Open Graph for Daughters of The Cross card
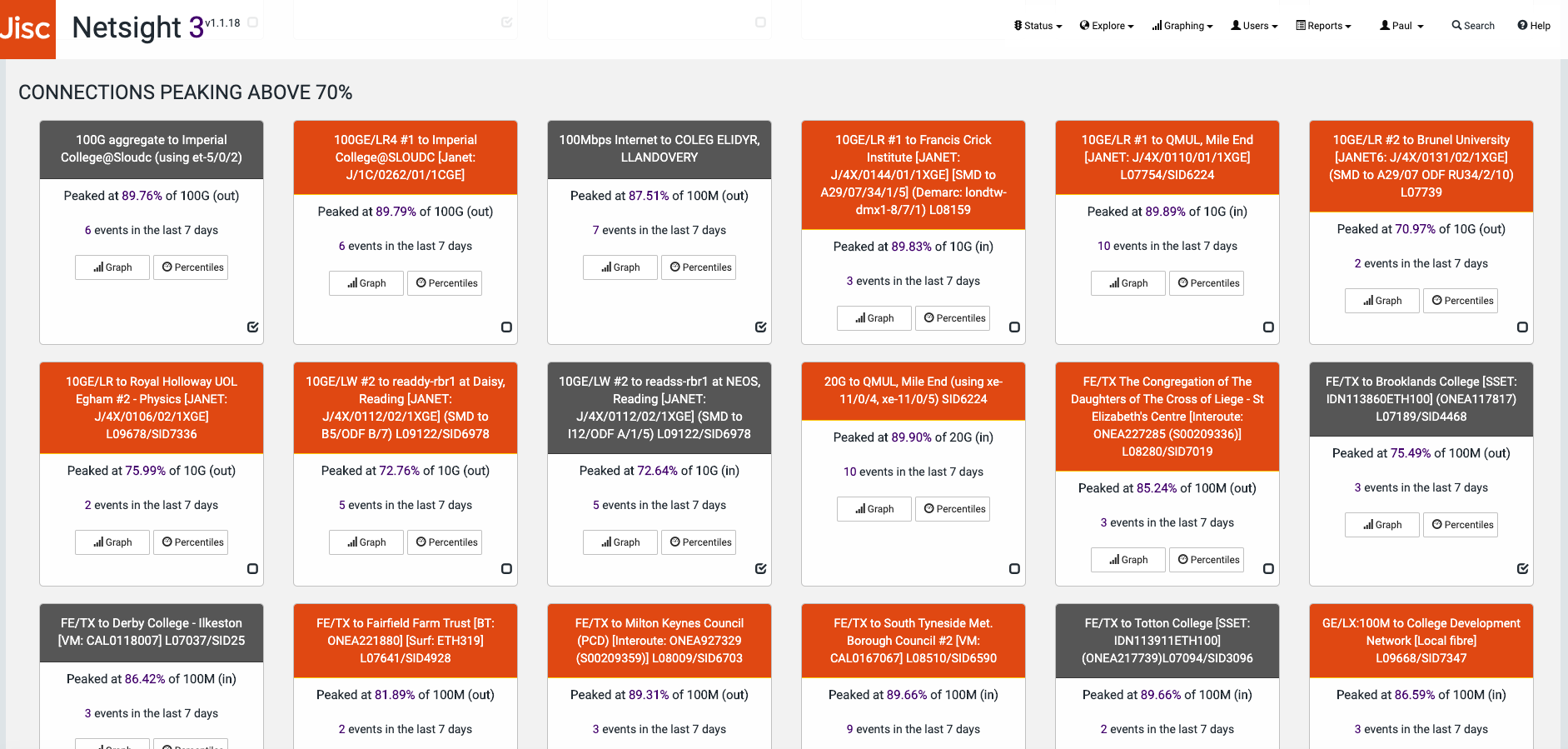The image size is (1568, 749). click(1128, 560)
